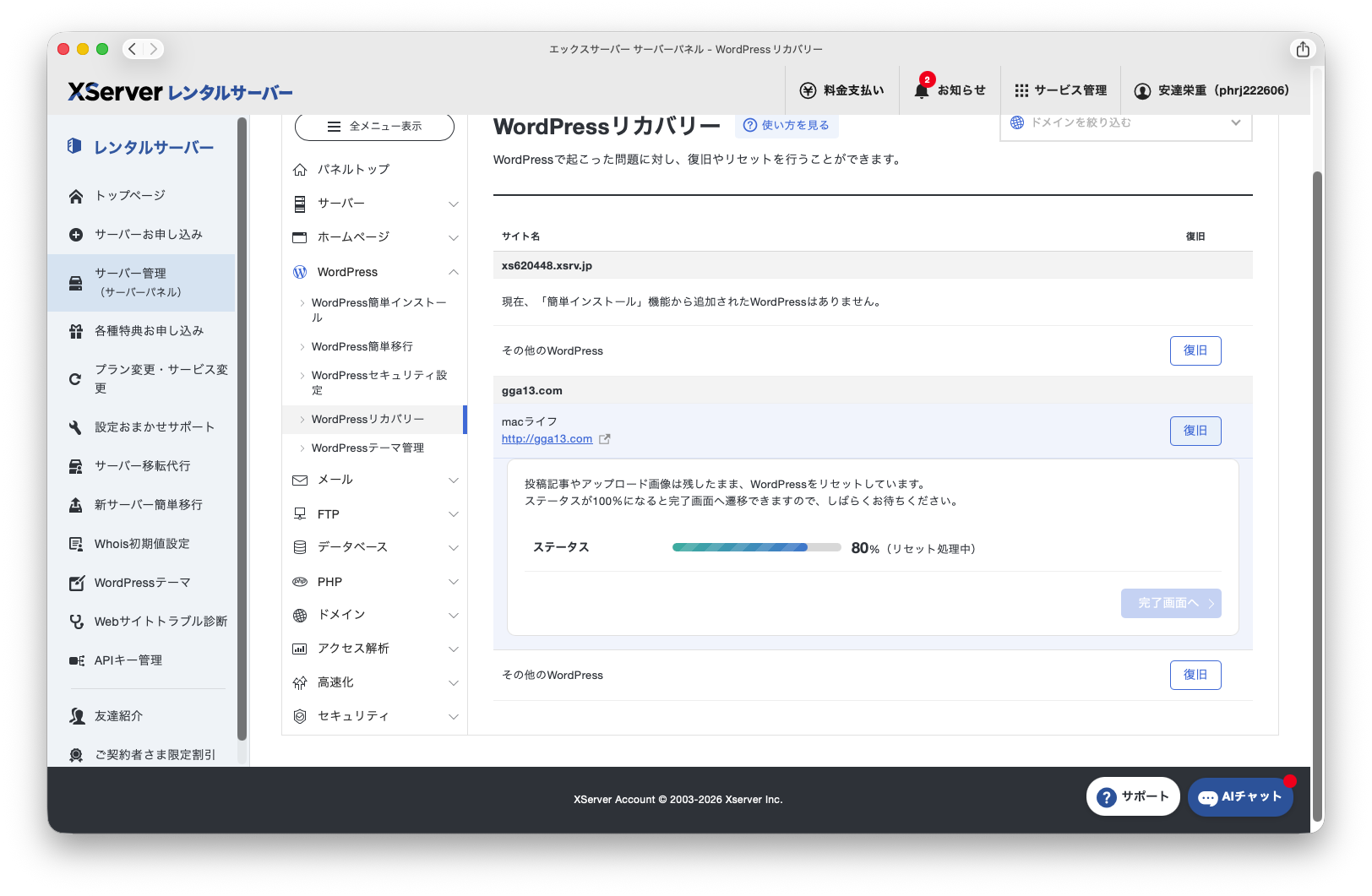Click the page vertical scrollbar
This screenshot has height=896, width=1372.
point(1317,496)
